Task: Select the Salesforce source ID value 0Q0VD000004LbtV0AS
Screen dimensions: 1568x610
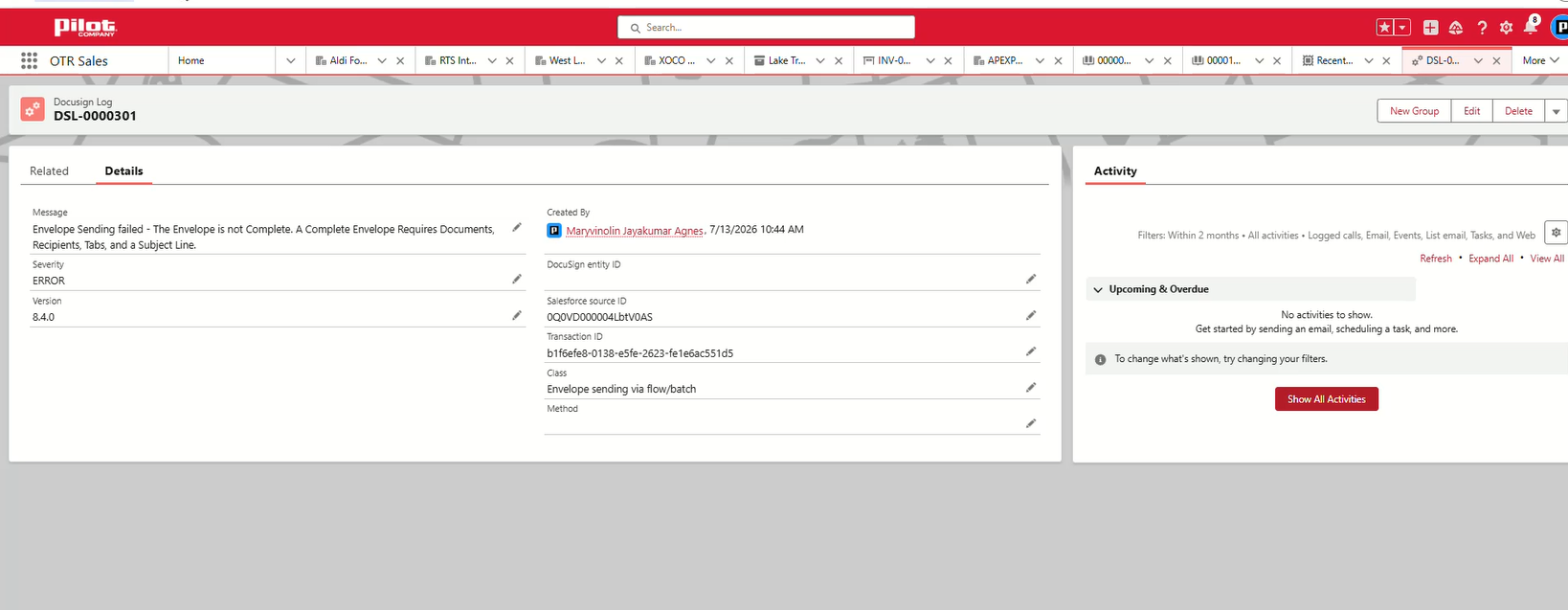Action: (x=599, y=317)
